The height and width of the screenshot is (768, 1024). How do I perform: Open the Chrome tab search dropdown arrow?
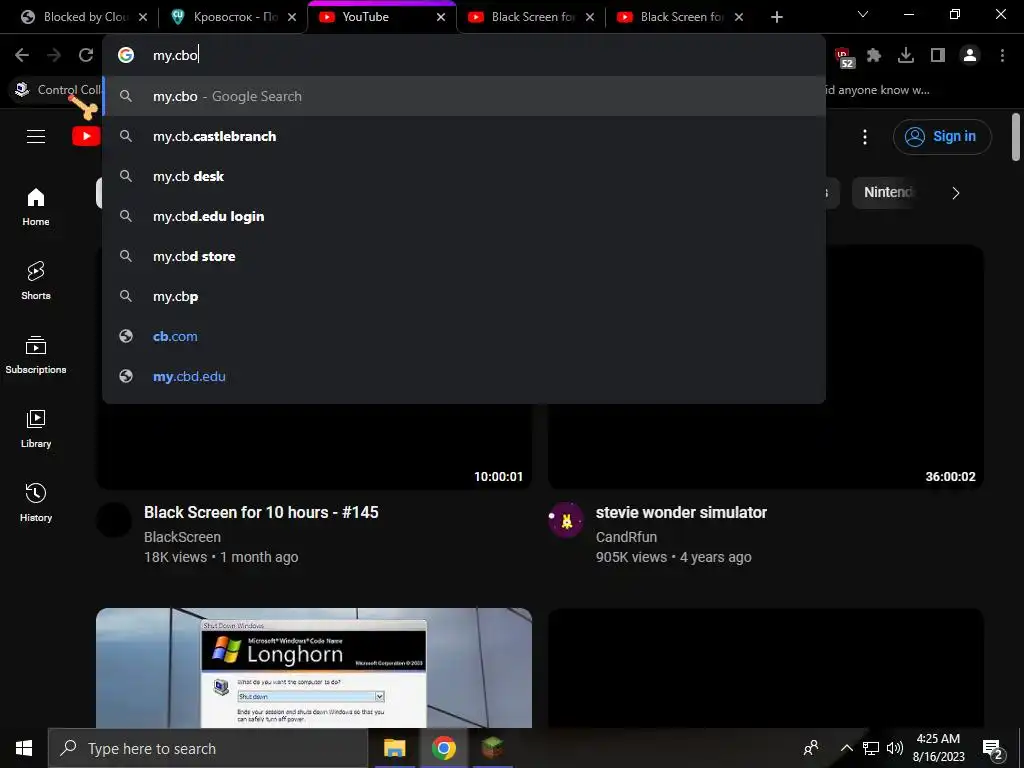point(863,14)
